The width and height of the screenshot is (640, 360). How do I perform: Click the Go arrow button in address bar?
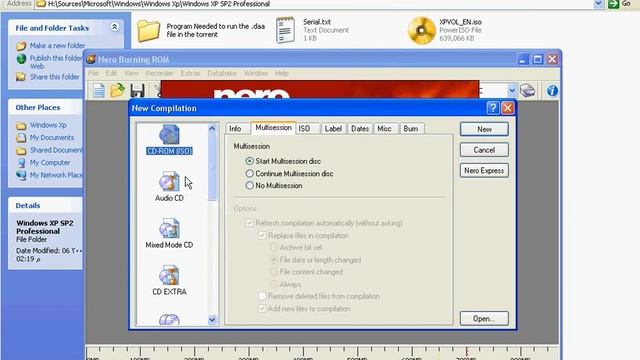pos(613,4)
